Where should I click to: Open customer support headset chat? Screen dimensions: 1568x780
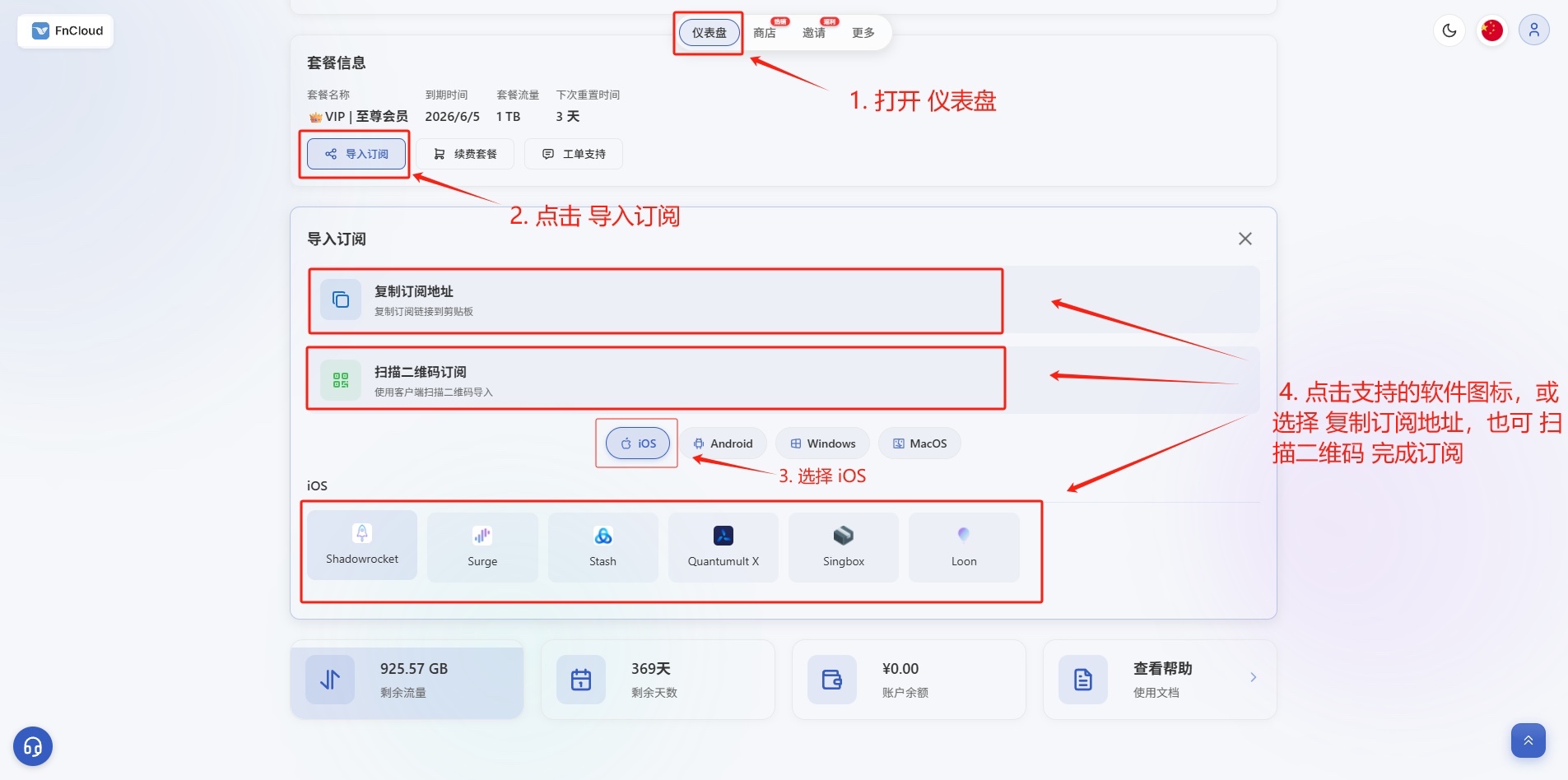(33, 746)
